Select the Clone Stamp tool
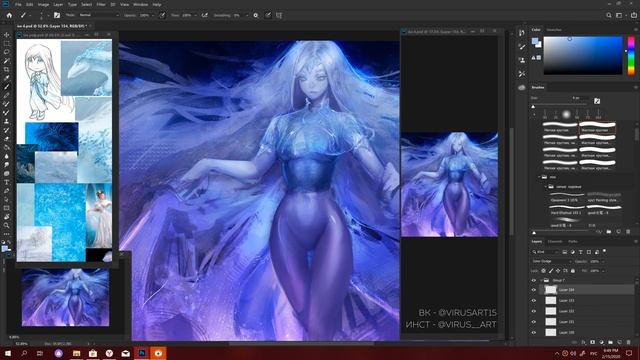The height and width of the screenshot is (360, 640). [x=7, y=121]
